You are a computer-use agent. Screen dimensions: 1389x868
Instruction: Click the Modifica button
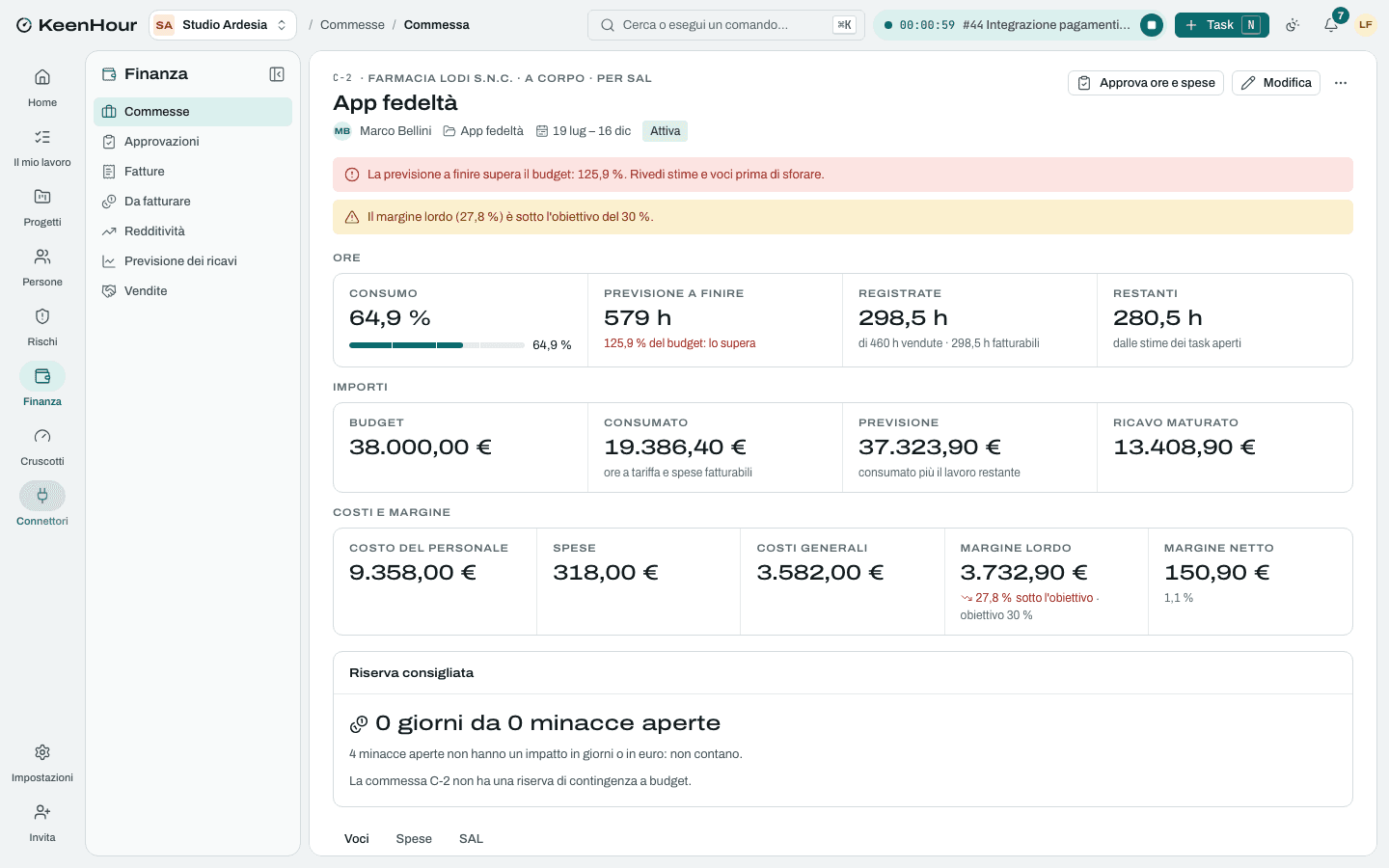pos(1276,83)
